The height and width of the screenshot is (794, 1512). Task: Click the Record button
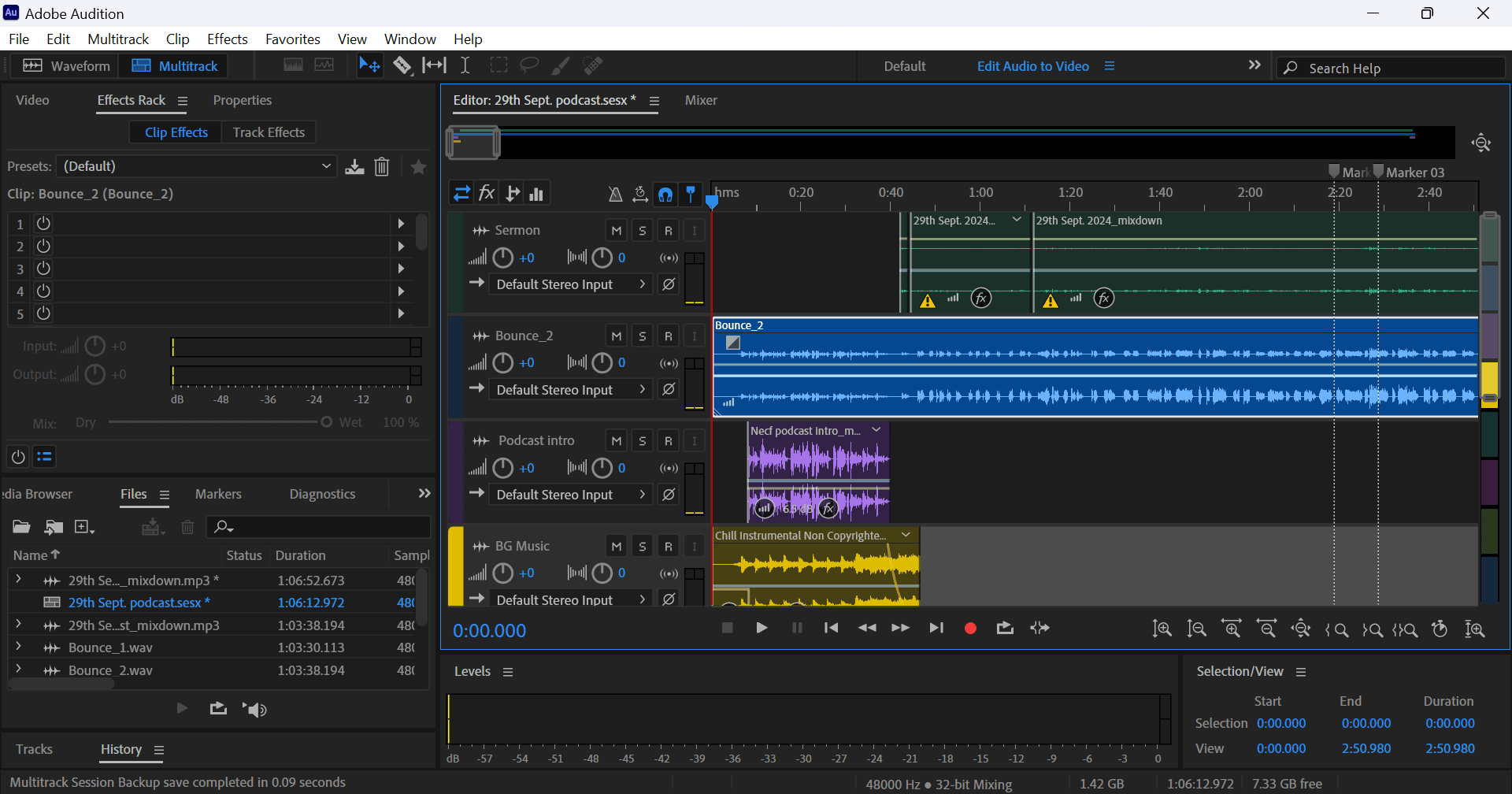(x=970, y=628)
